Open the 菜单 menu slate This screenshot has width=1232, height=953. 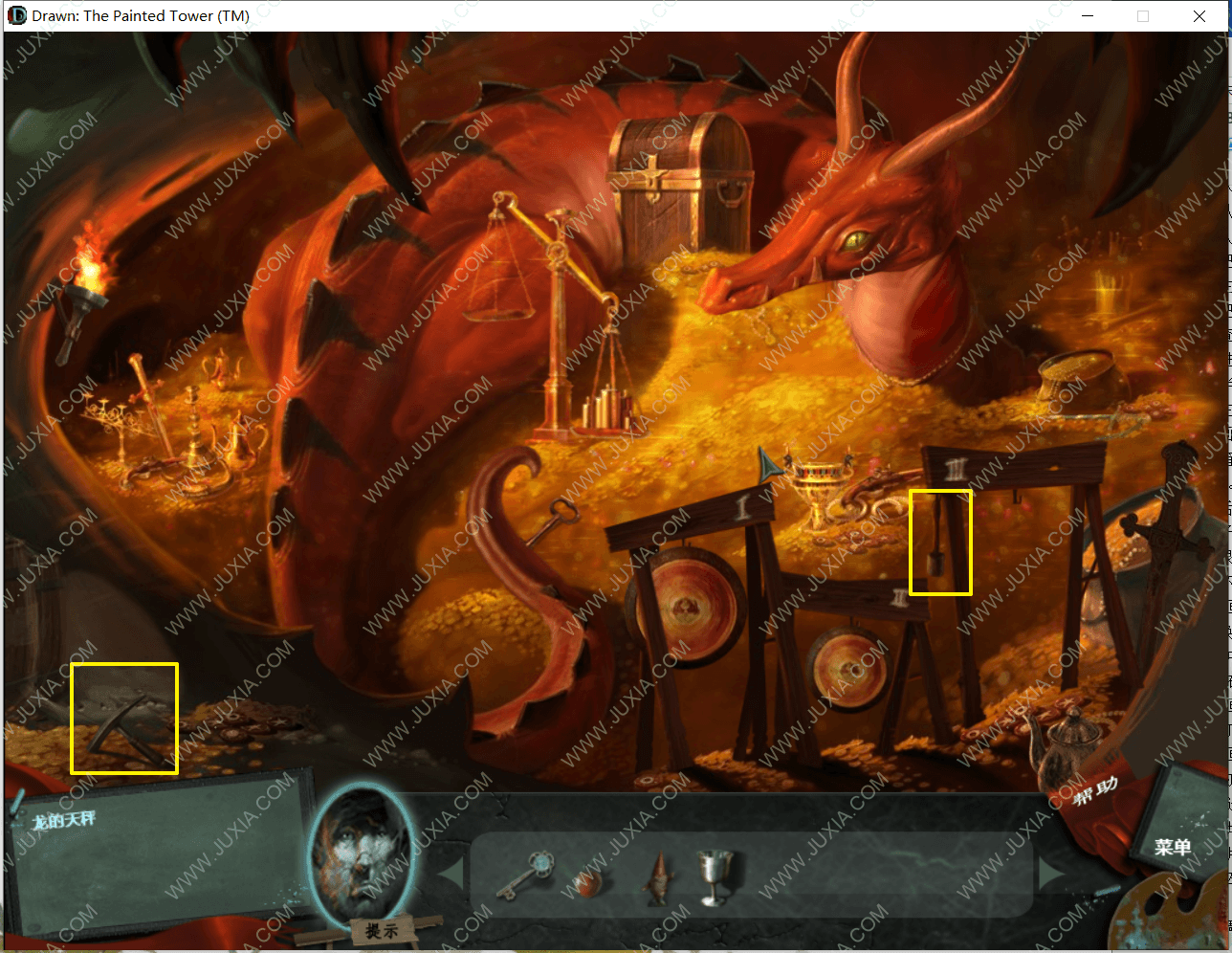[x=1173, y=847]
